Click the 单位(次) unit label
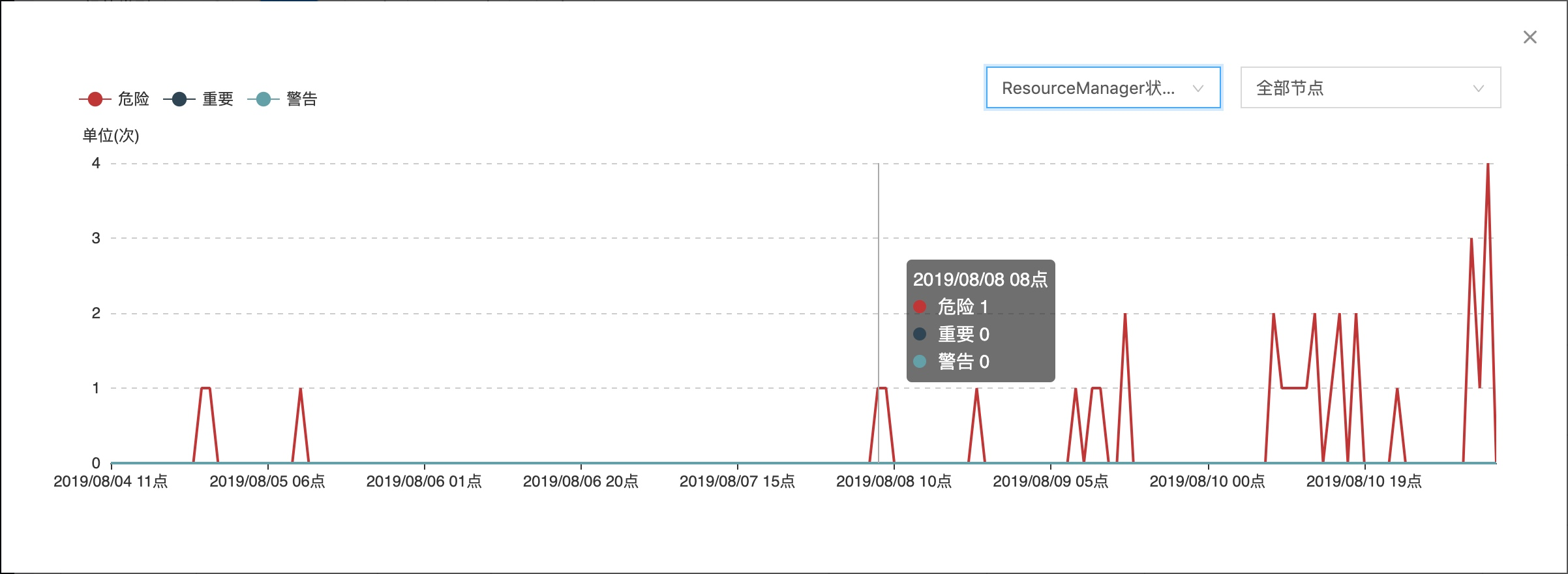1568x574 pixels. click(111, 136)
